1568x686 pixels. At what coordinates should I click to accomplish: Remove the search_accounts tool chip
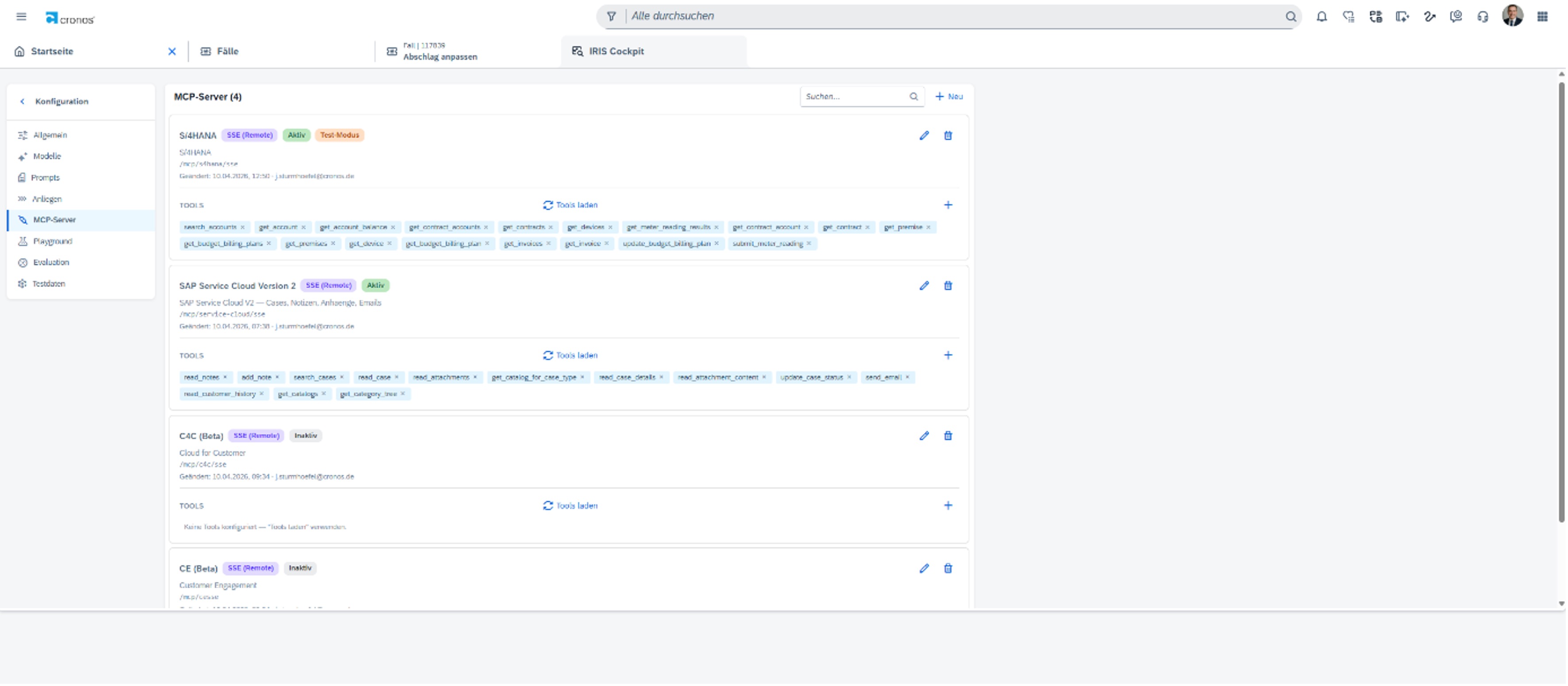point(242,228)
